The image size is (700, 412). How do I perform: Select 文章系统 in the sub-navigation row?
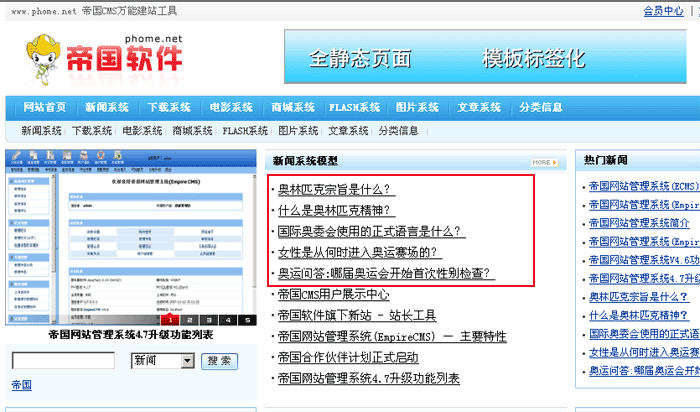click(348, 131)
